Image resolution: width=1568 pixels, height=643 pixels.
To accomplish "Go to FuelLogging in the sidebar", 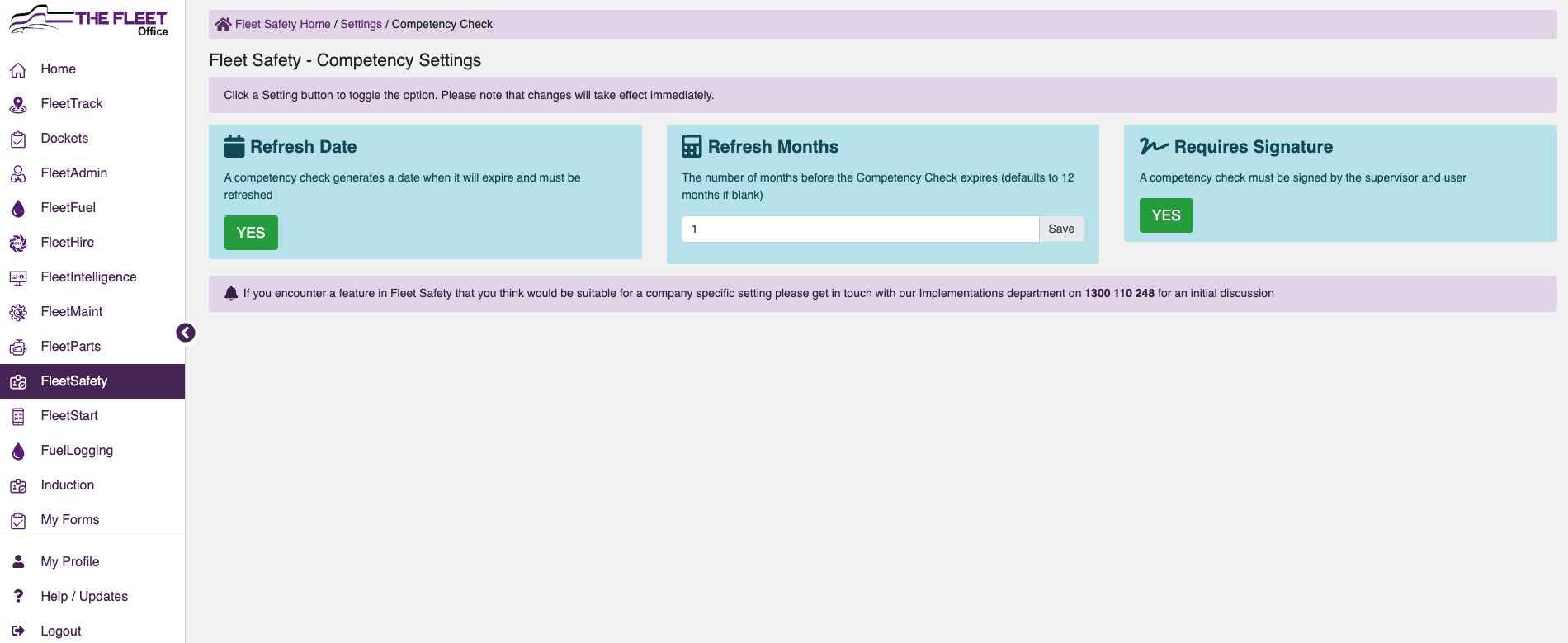I will point(92,451).
